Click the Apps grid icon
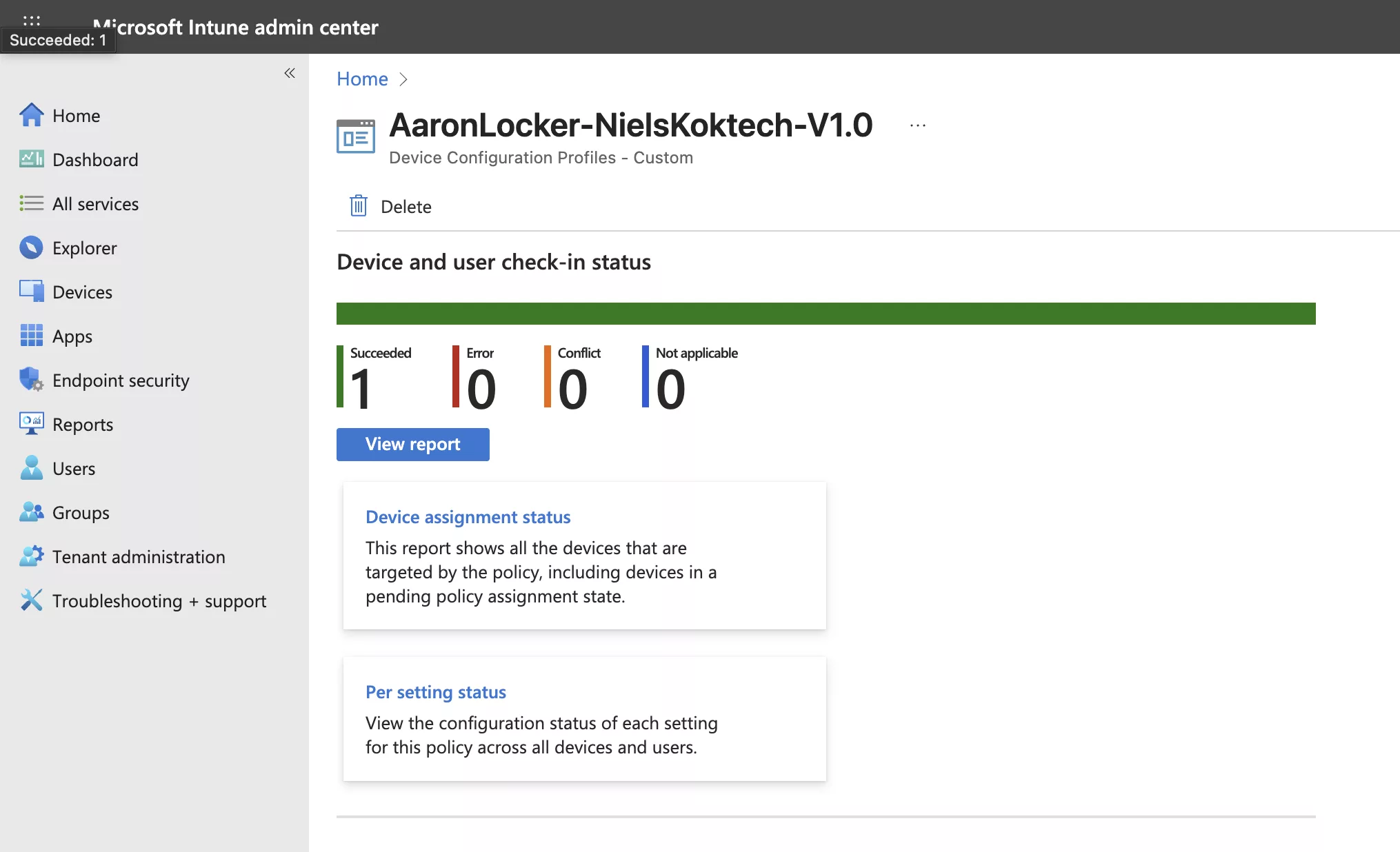Viewport: 1400px width, 852px height. click(x=31, y=336)
